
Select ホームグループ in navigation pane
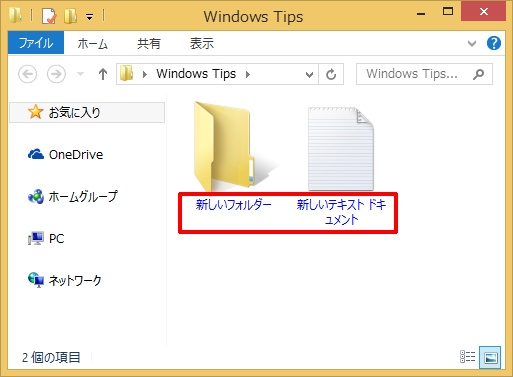click(x=83, y=197)
